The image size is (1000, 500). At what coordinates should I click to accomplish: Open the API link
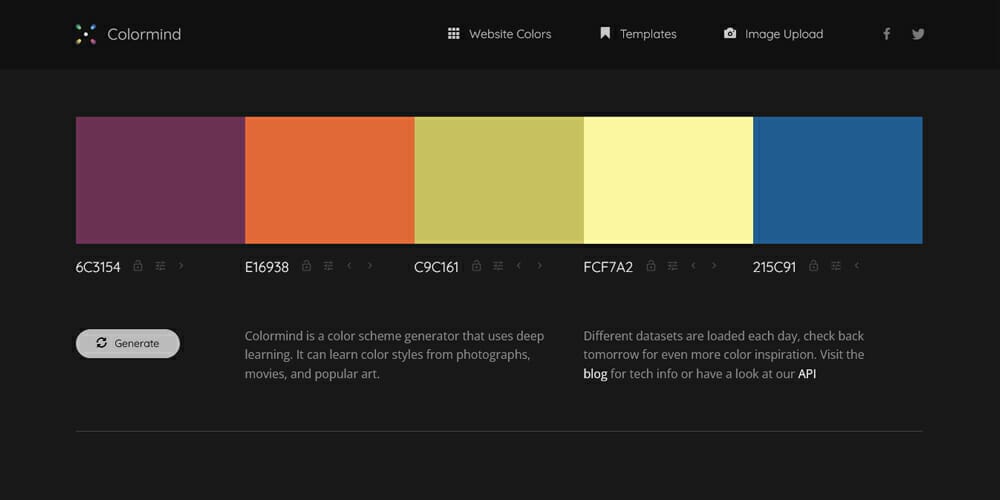[x=807, y=374]
